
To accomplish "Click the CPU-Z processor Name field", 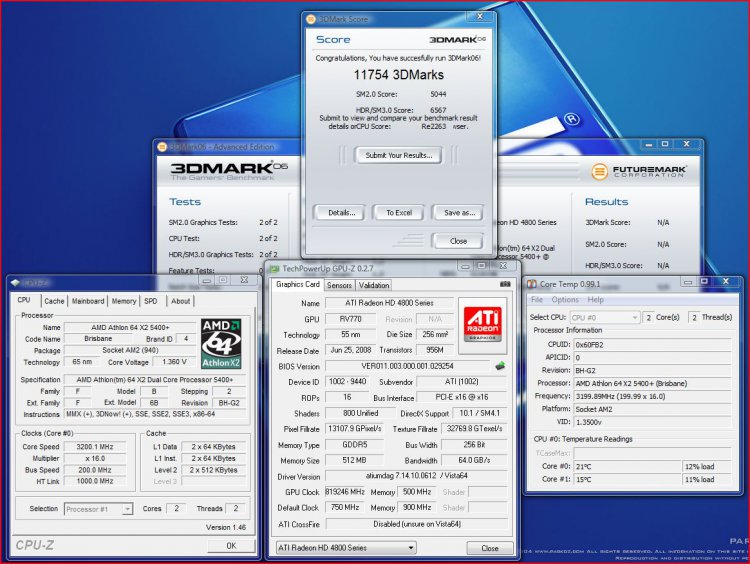I will pos(130,327).
